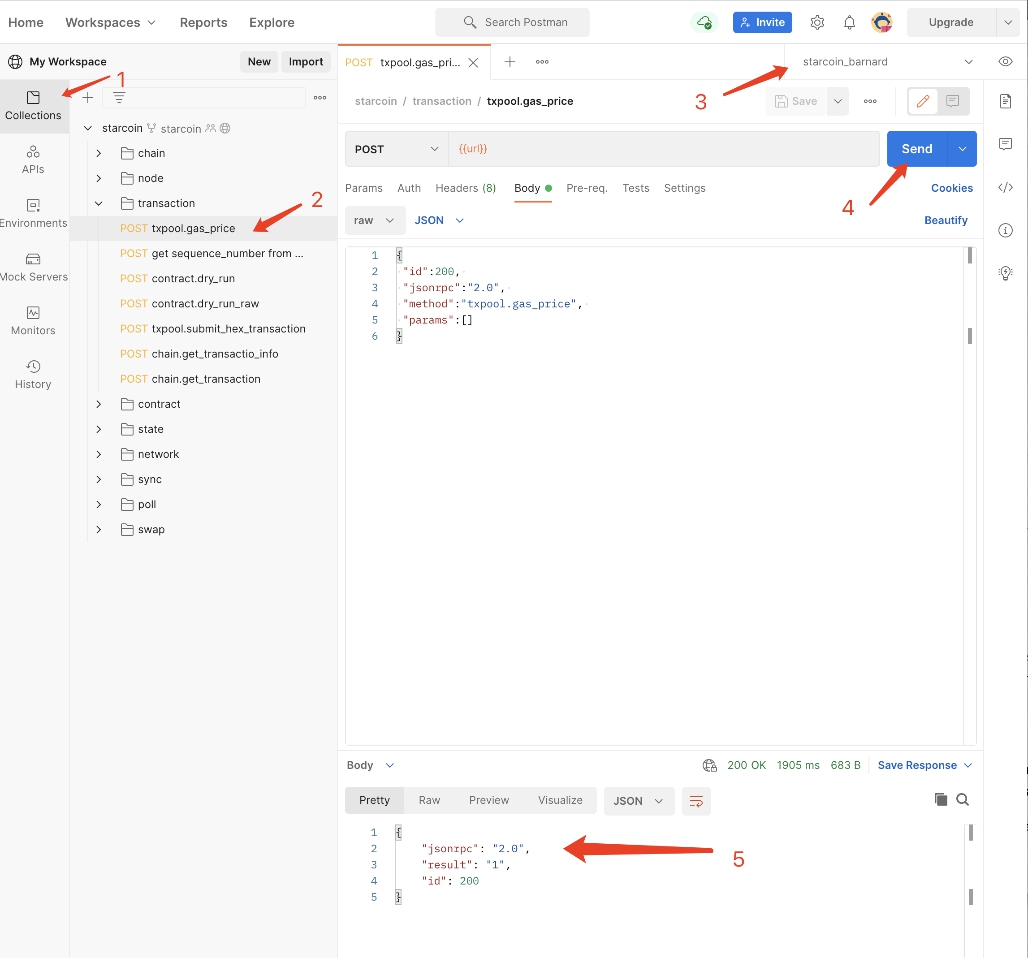Toggle line wrap in the response viewer
The height and width of the screenshot is (958, 1028).
pyautogui.click(x=696, y=801)
